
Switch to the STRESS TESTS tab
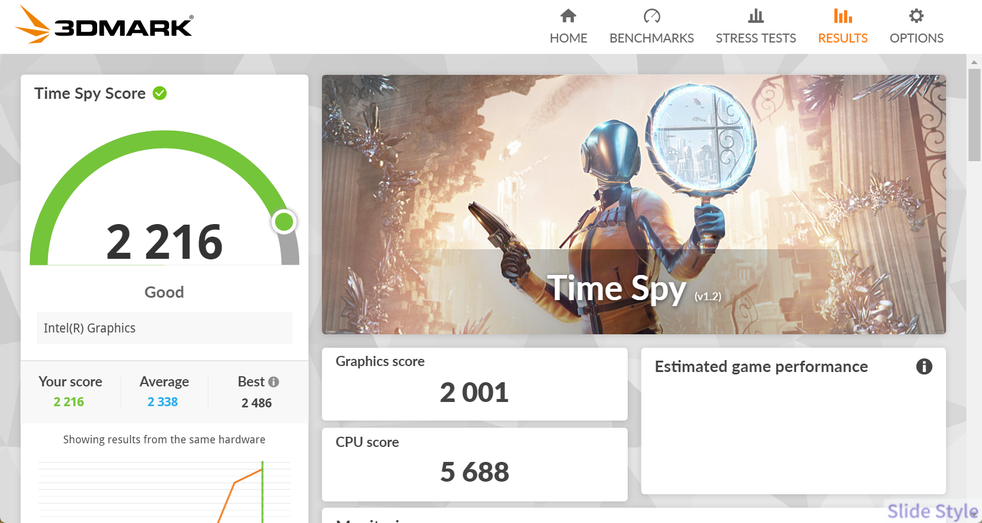[756, 38]
